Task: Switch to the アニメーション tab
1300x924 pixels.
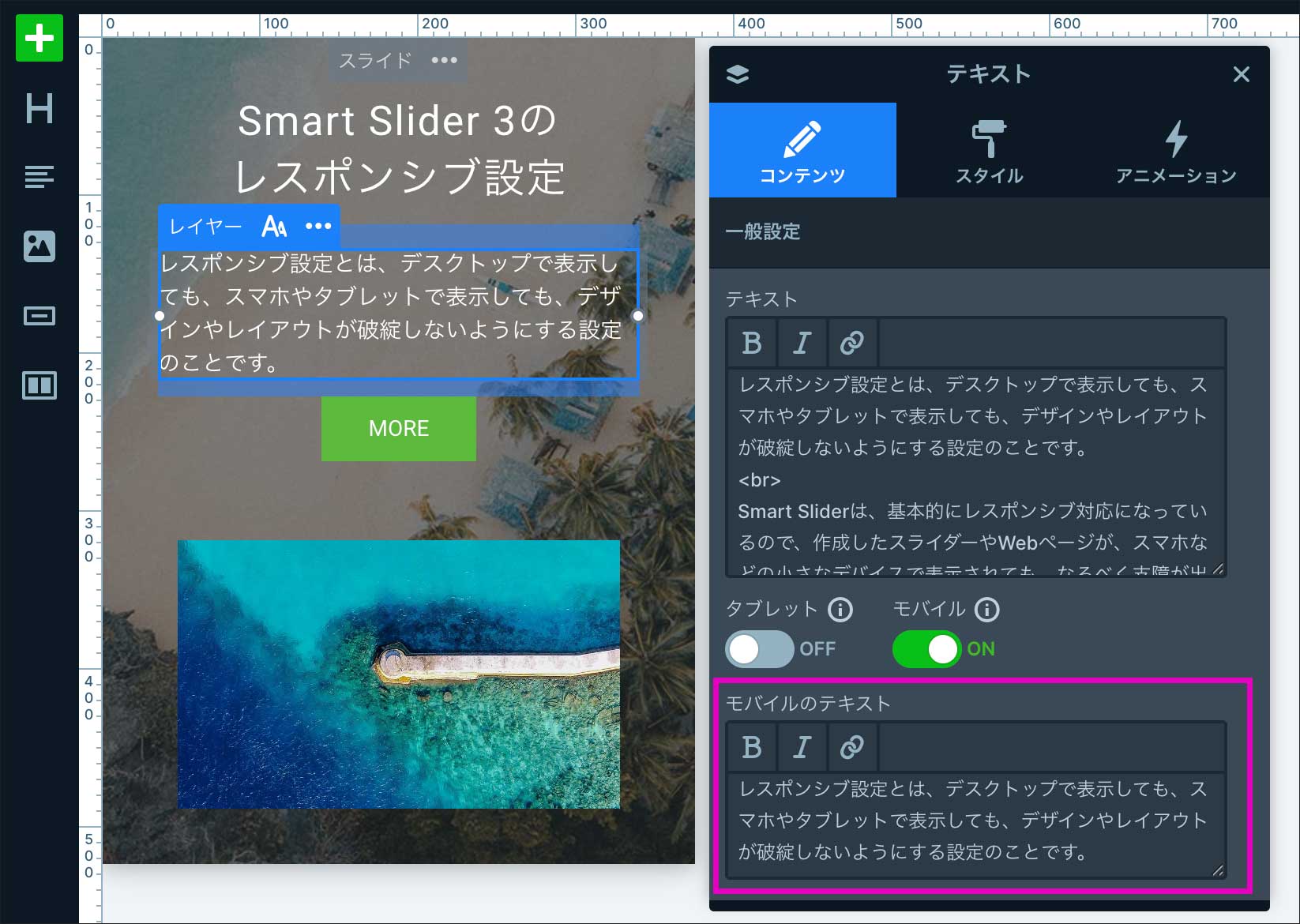Action: pyautogui.click(x=1176, y=150)
